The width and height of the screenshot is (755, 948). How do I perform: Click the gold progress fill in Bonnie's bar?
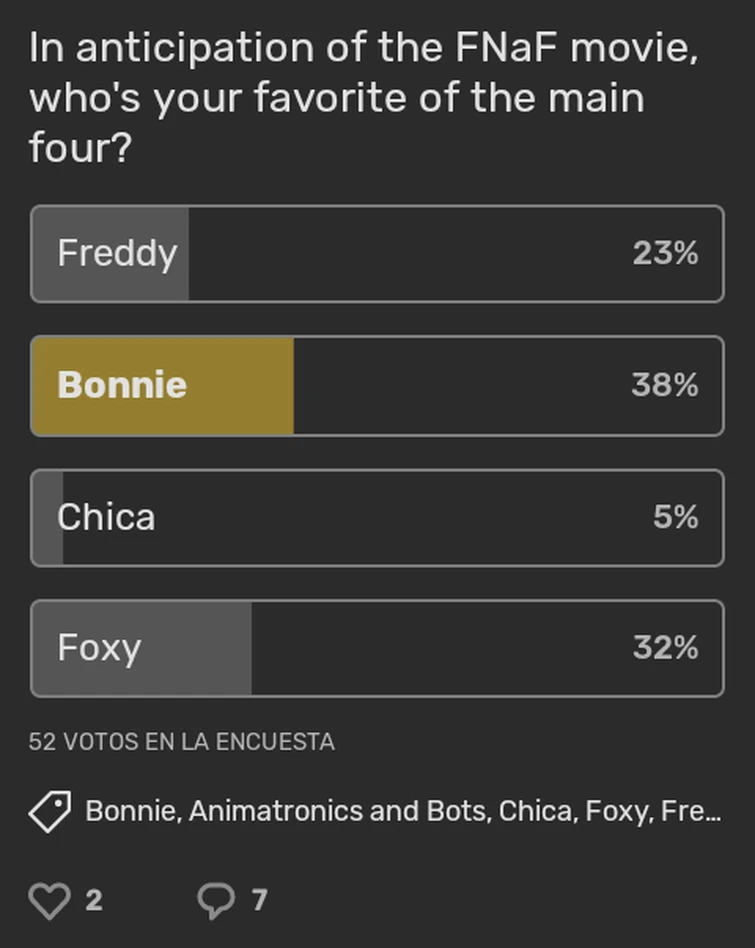(240, 385)
